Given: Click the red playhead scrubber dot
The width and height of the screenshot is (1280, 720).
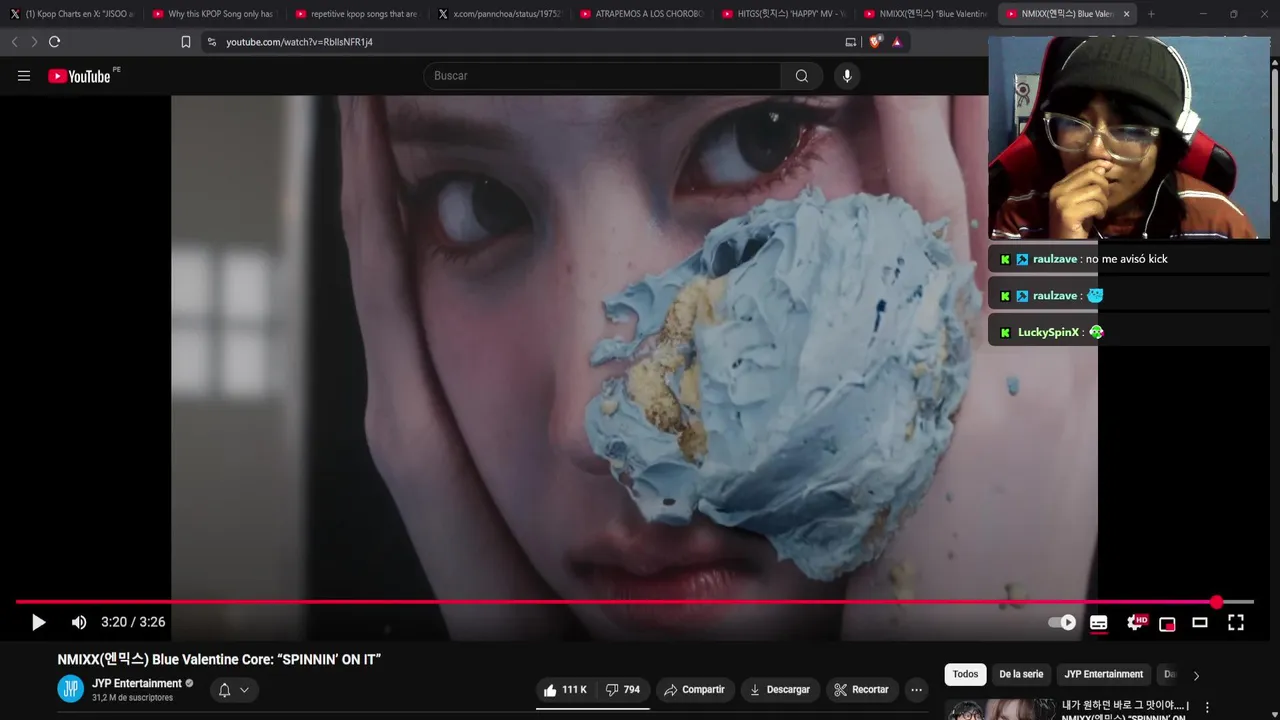Looking at the screenshot, I should coord(1216,602).
